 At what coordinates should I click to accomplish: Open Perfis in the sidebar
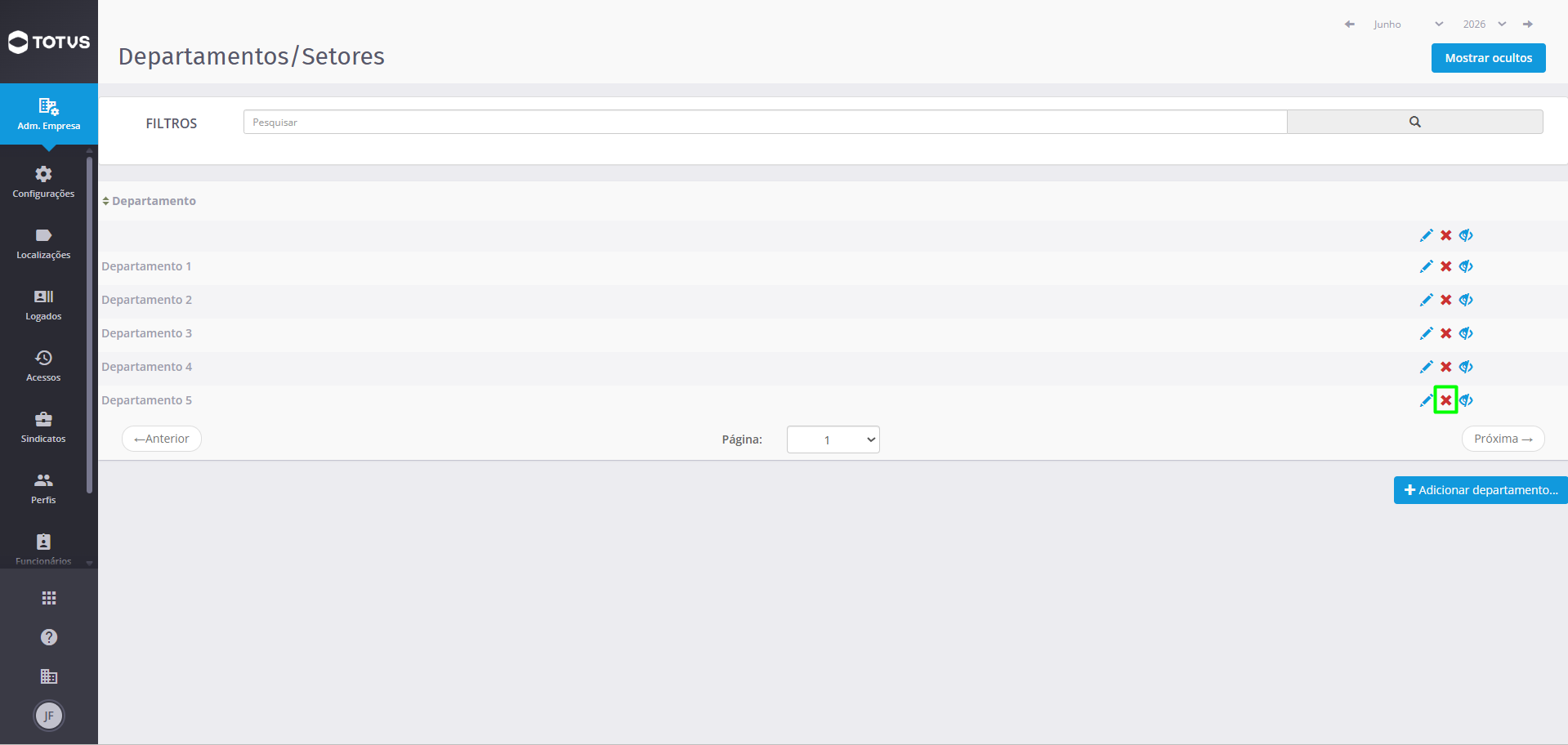[43, 488]
